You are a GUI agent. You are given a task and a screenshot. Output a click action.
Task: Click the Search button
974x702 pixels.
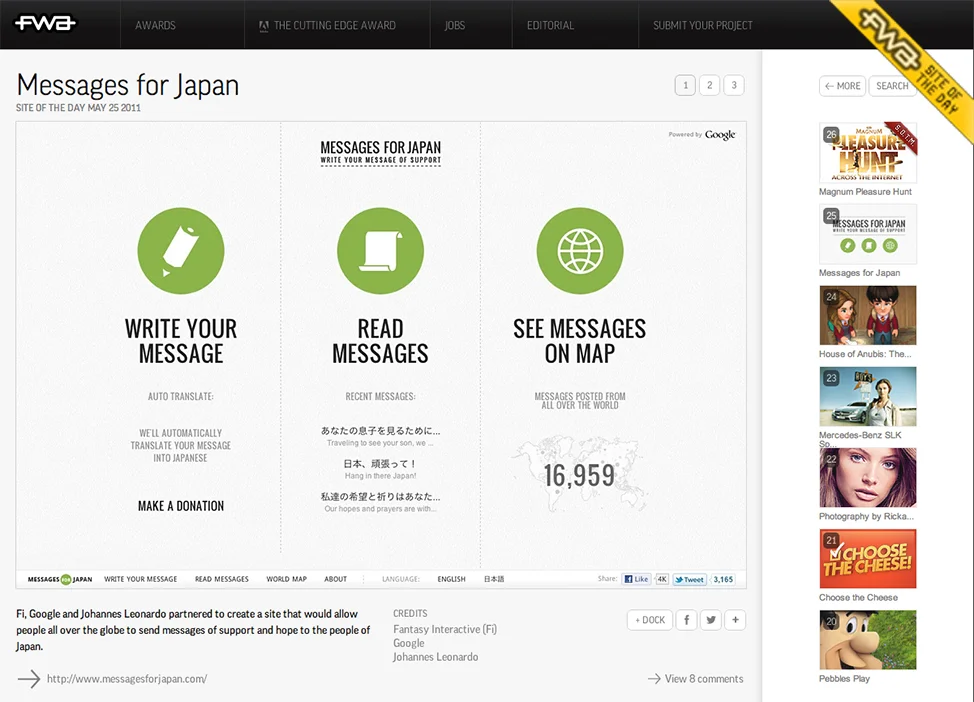[892, 86]
